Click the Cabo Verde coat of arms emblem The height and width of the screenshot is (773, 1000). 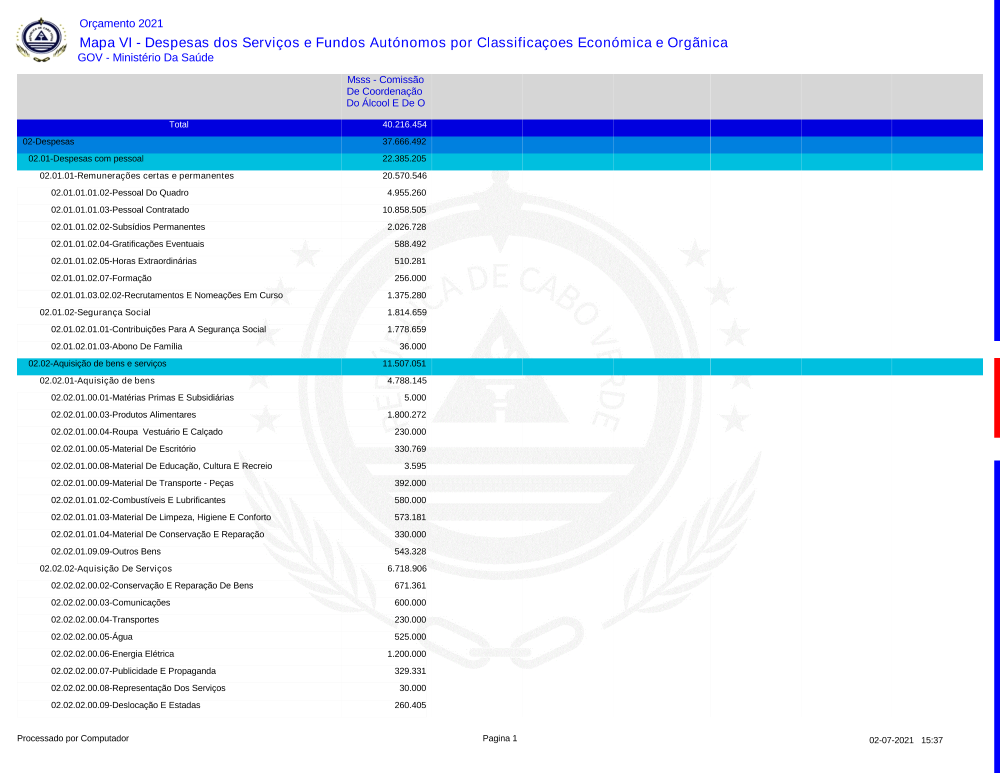pyautogui.click(x=41, y=40)
